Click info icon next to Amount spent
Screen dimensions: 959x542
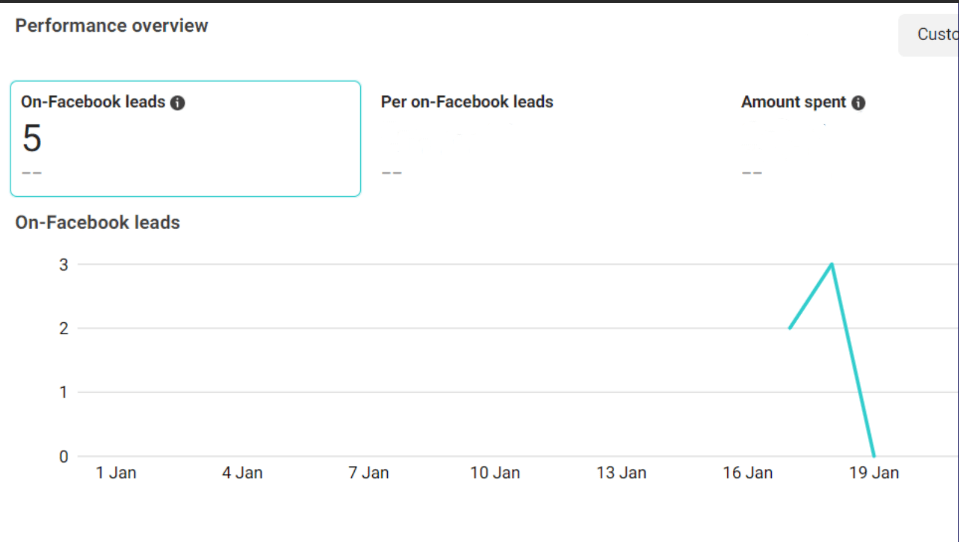point(858,103)
